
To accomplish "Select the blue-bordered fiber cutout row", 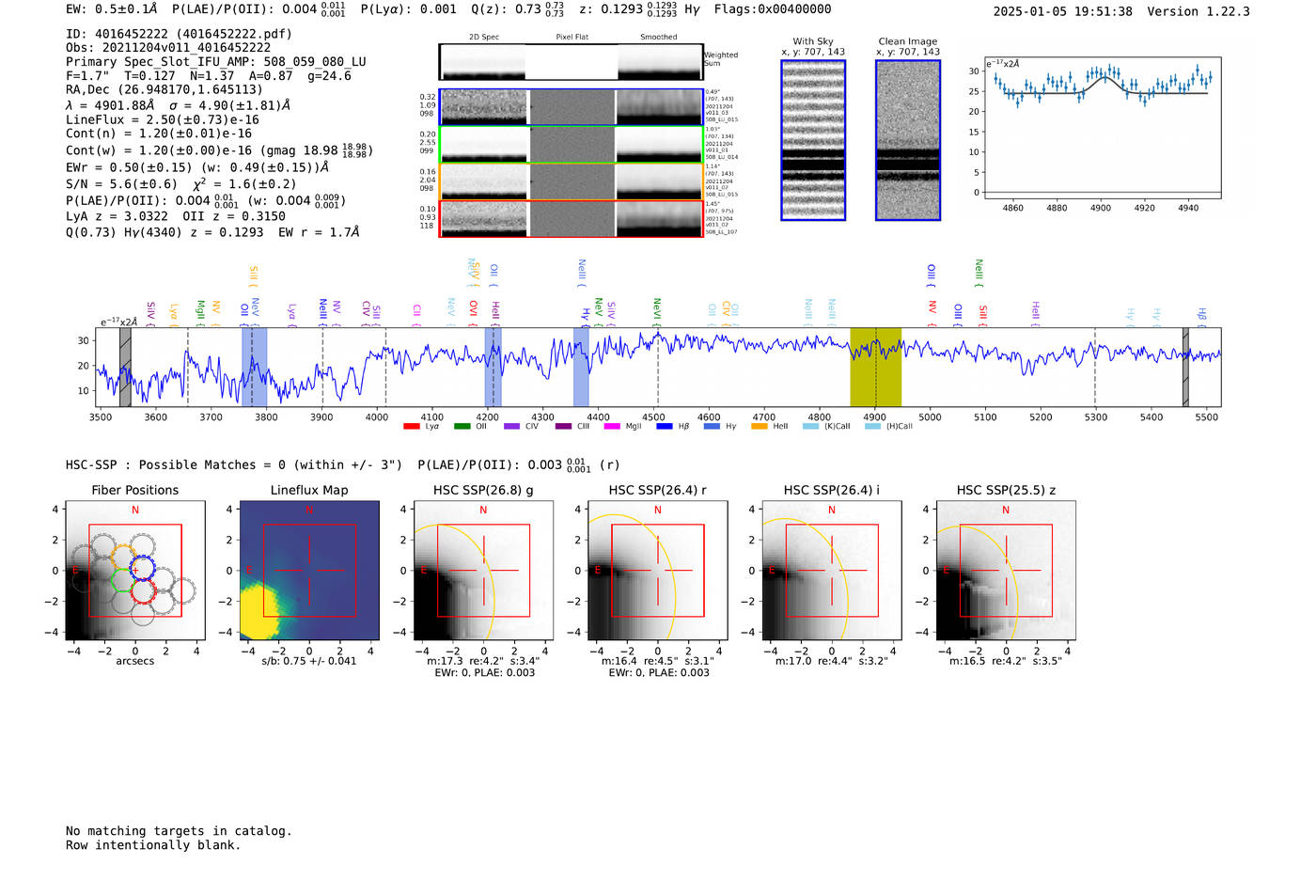I will click(571, 107).
